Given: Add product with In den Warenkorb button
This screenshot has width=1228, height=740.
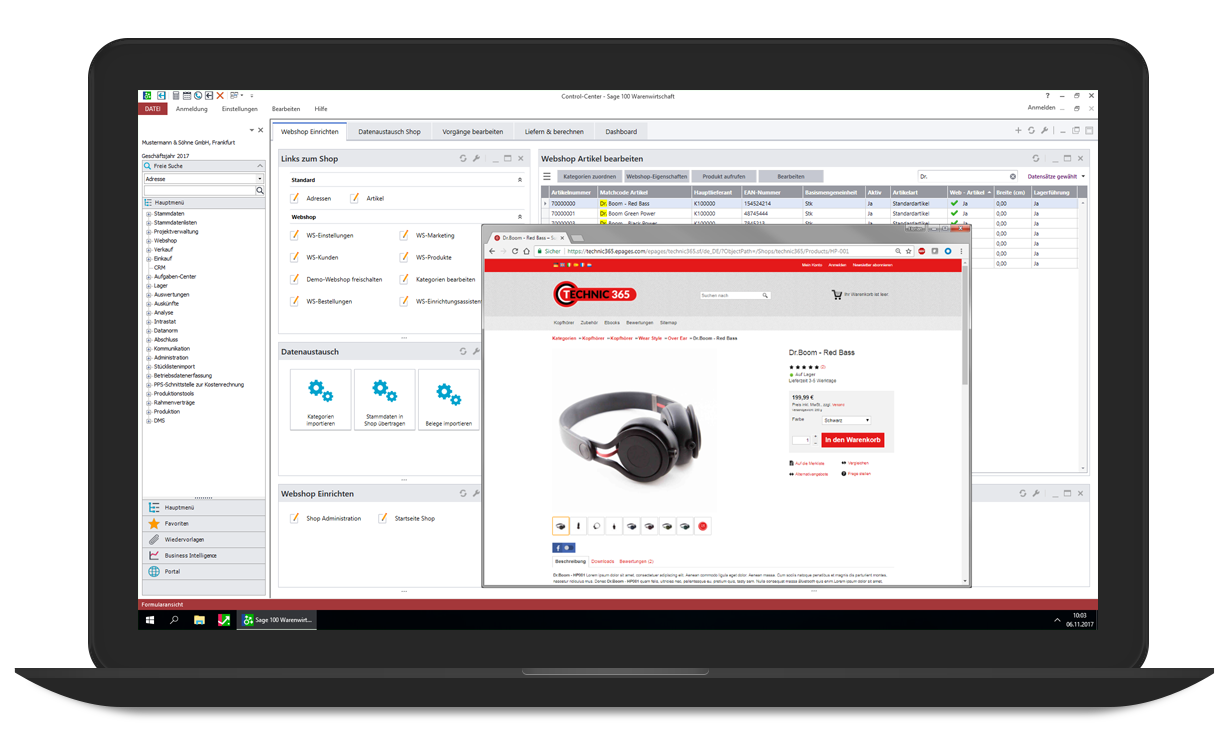Looking at the screenshot, I should (x=852, y=440).
